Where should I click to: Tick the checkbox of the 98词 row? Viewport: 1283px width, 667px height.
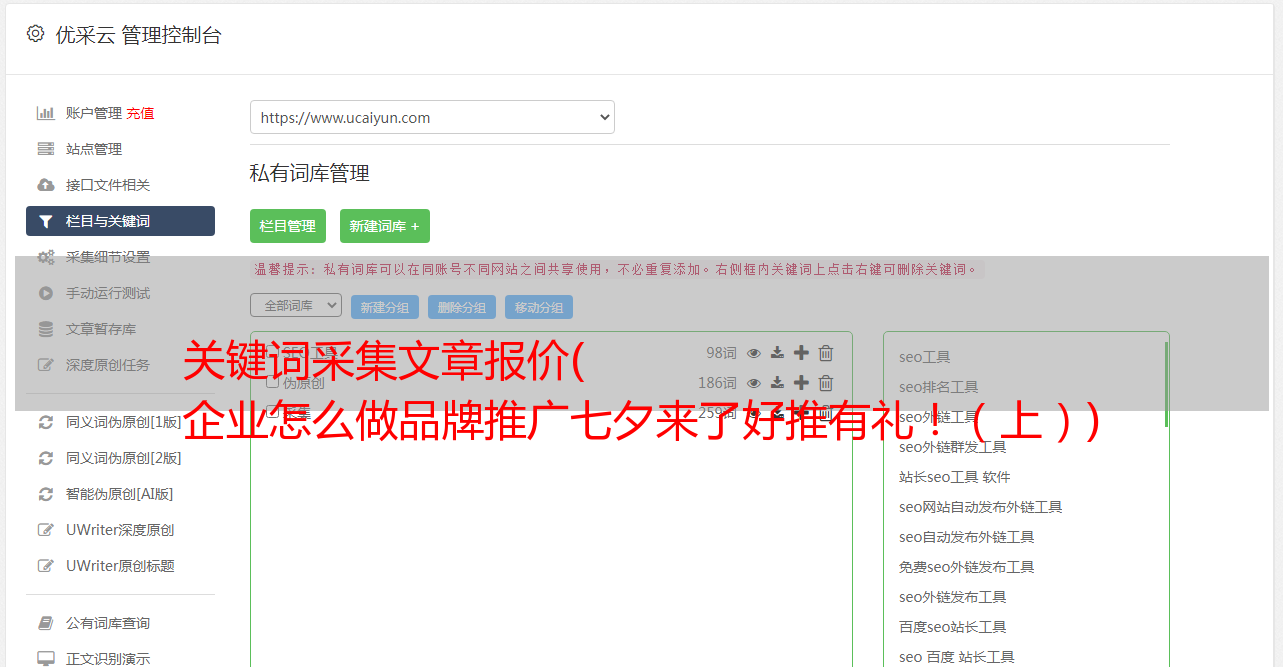point(272,353)
